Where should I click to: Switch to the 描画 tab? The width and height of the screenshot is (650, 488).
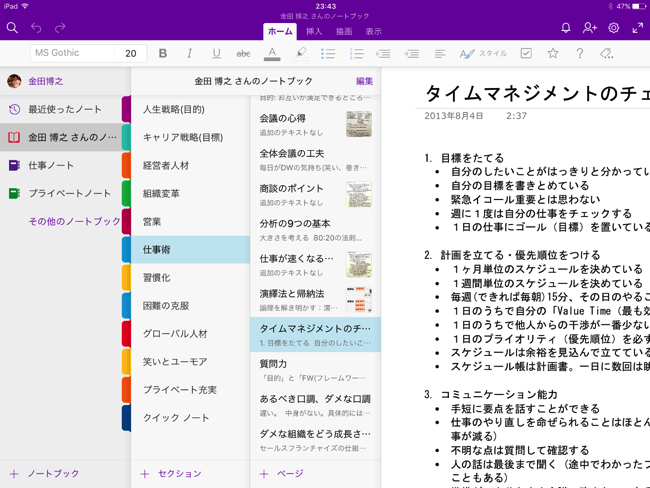pyautogui.click(x=343, y=32)
